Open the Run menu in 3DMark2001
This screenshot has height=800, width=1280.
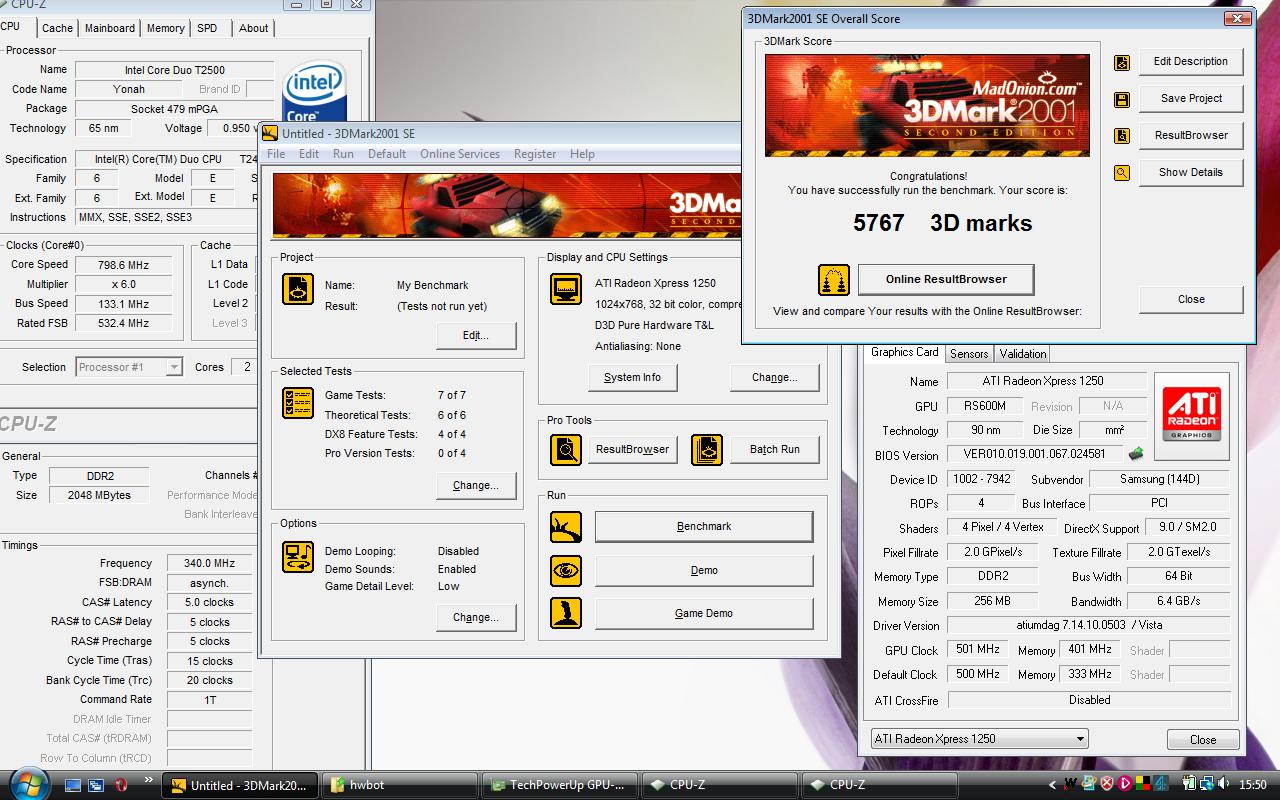point(343,154)
